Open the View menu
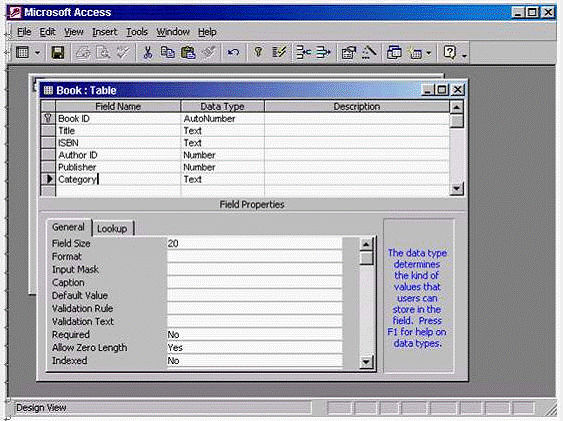Viewport: 563px width, 421px height. tap(74, 32)
